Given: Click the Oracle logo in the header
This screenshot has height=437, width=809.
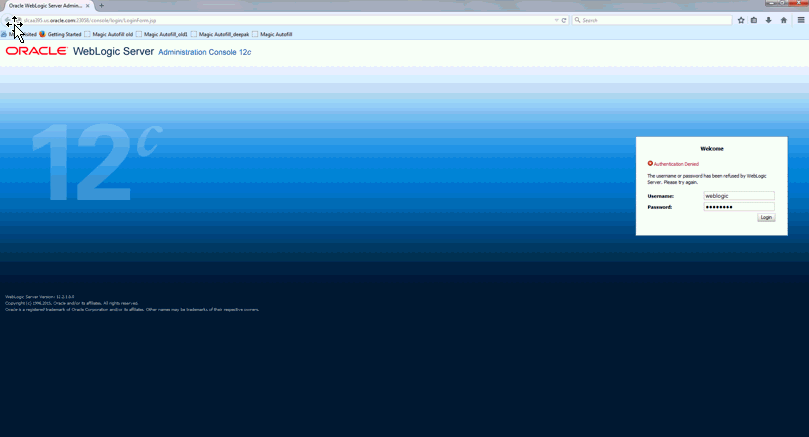Looking at the screenshot, I should pyautogui.click(x=36, y=51).
